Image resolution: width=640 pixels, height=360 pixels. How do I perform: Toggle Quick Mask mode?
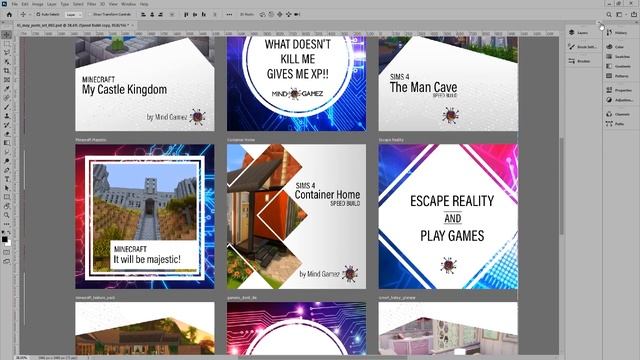click(7, 252)
